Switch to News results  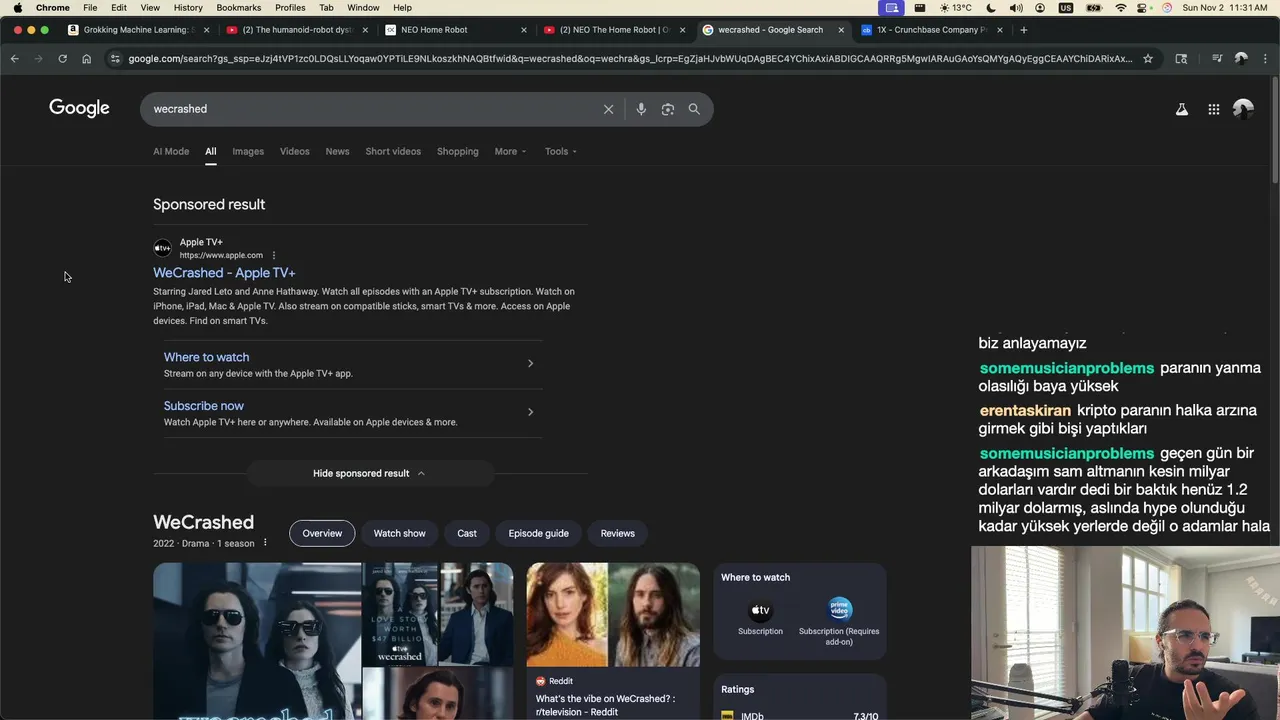coord(337,151)
